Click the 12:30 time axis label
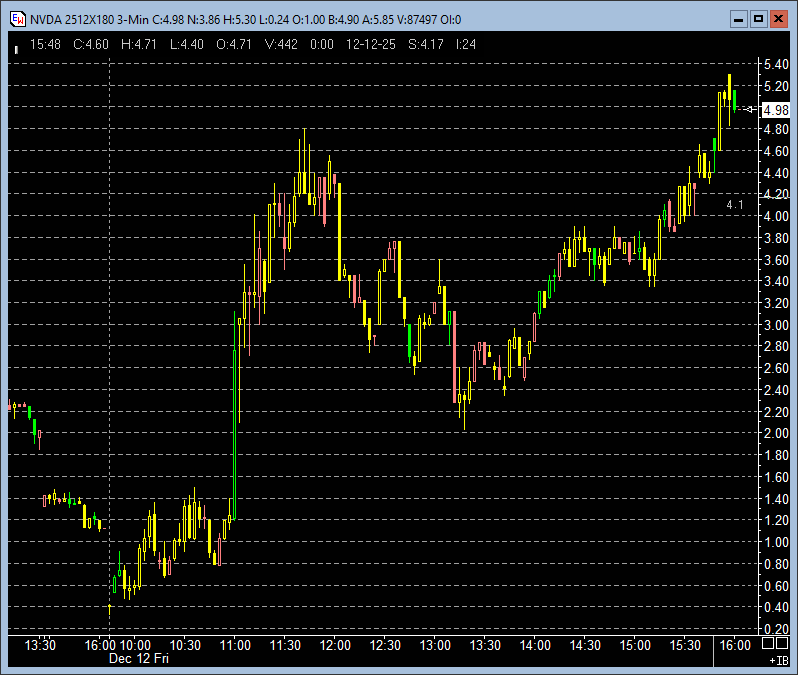This screenshot has height=675, width=798. (385, 645)
